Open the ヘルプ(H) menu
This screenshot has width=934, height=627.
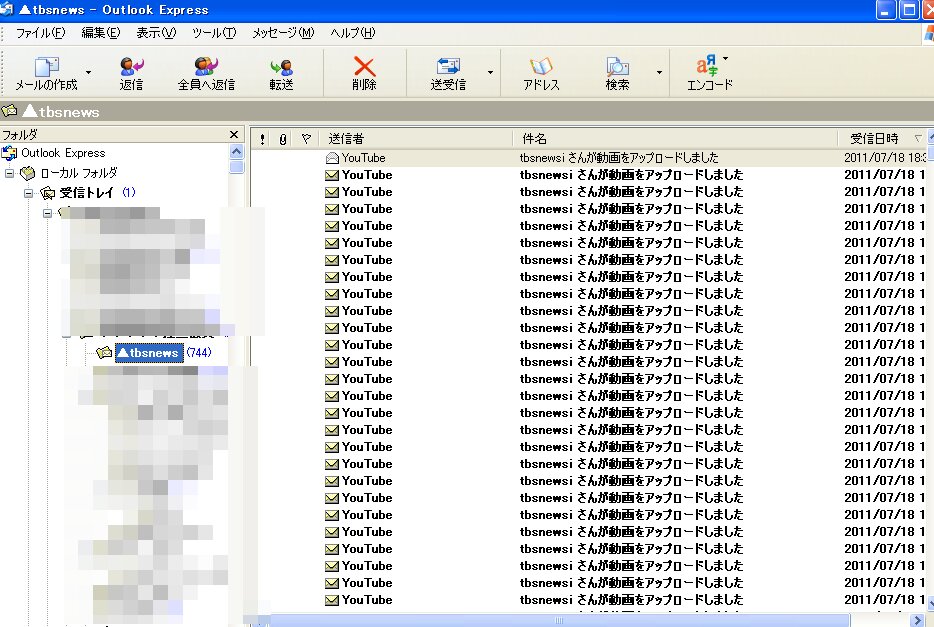click(353, 33)
